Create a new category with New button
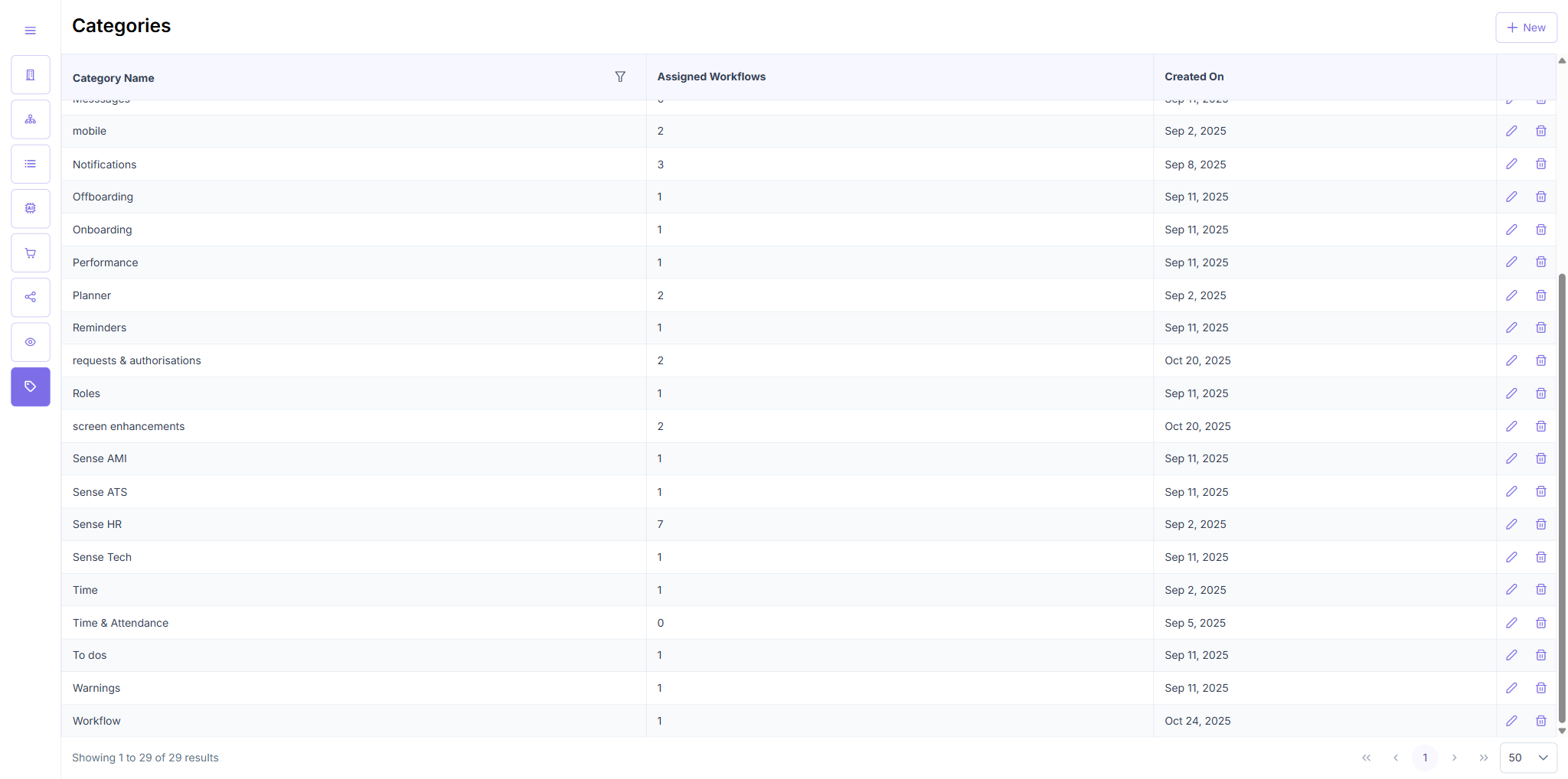This screenshot has width=1568, height=779. [x=1526, y=28]
